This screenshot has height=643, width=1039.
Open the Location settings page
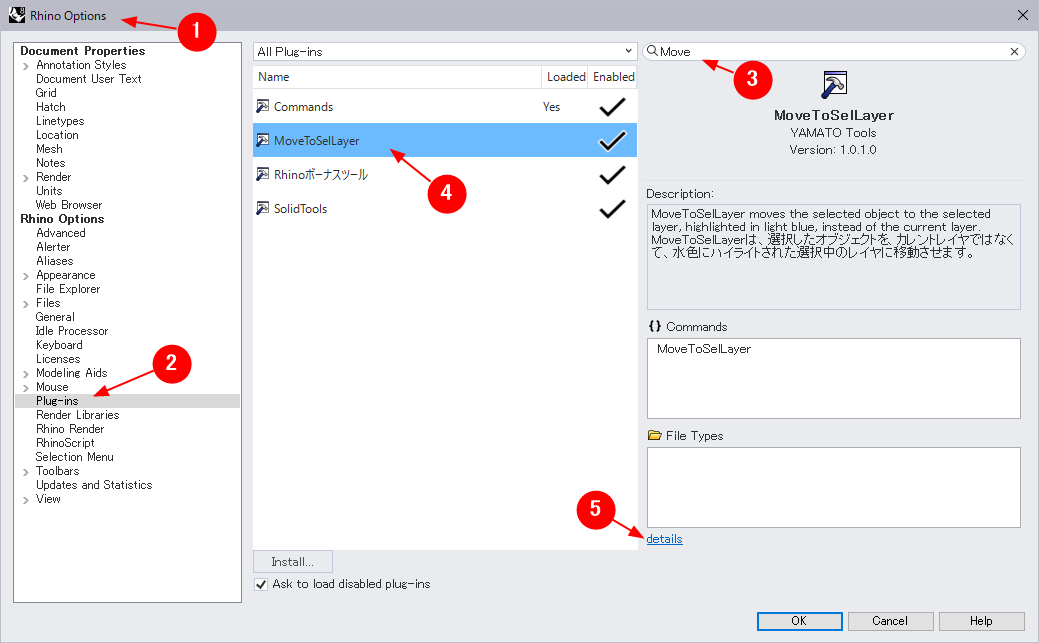57,135
